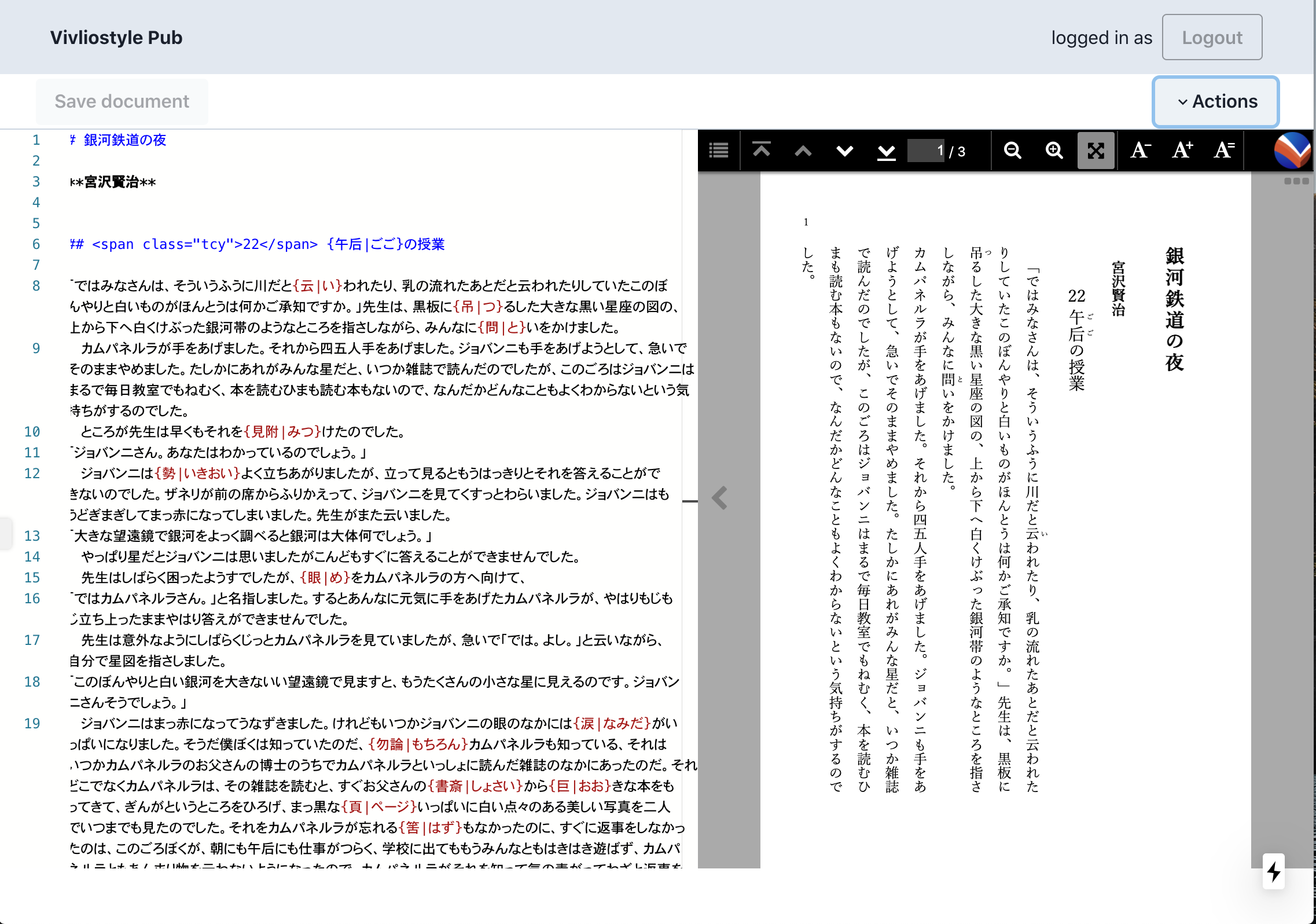Click the Vivliostyle Pub title
The width and height of the screenshot is (1316, 924).
pyautogui.click(x=116, y=38)
